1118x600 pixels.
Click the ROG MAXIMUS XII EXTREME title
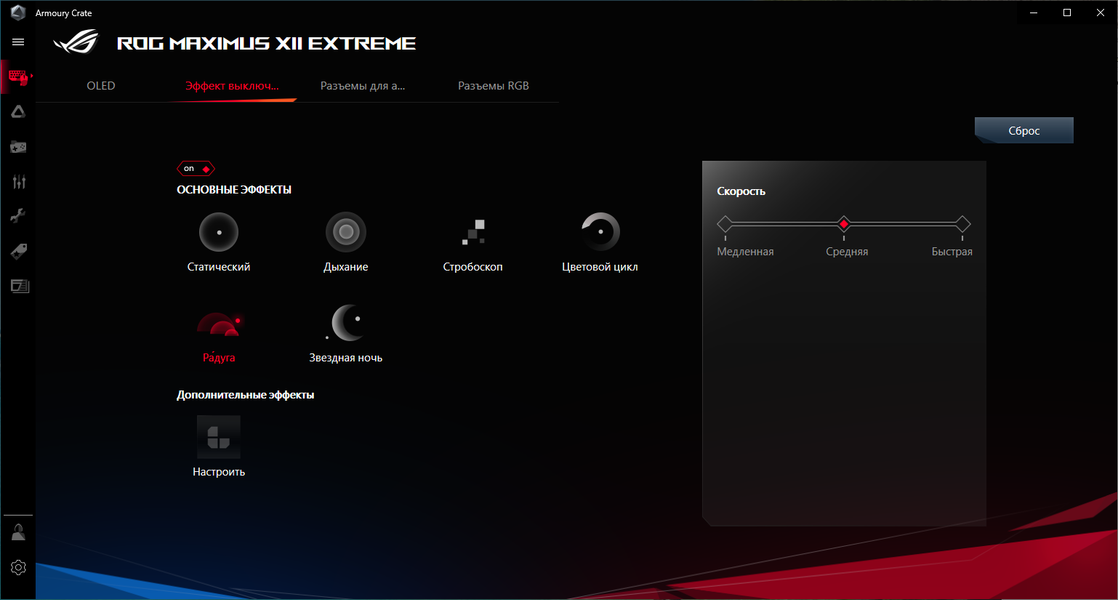tap(266, 43)
